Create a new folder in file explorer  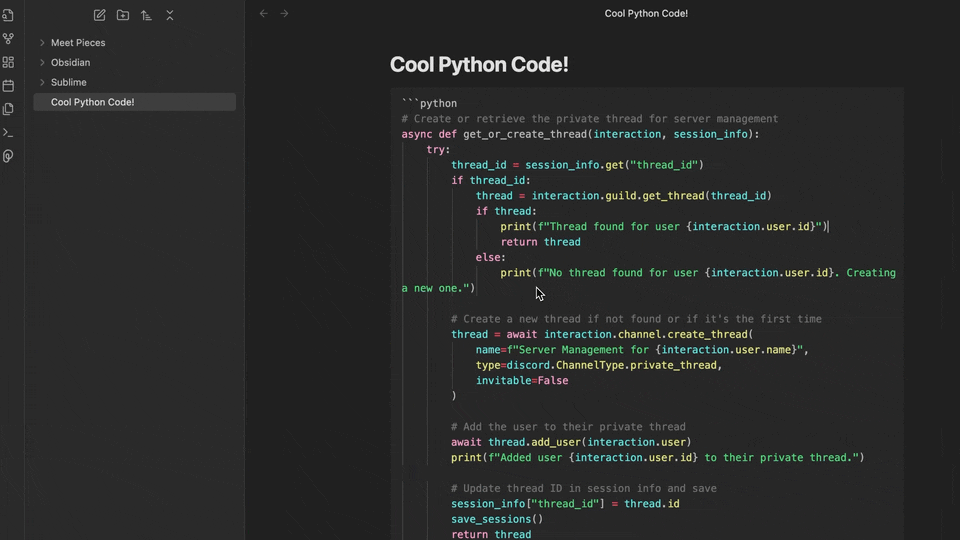122,15
